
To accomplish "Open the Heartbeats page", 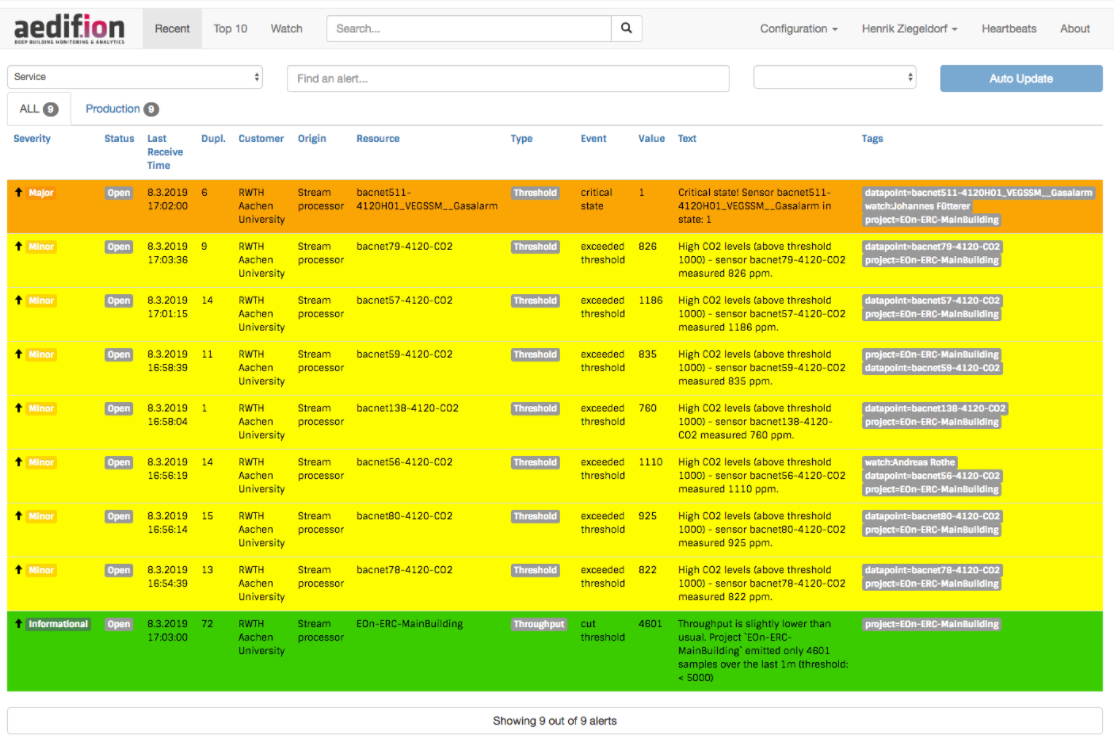I will pos(1008,29).
